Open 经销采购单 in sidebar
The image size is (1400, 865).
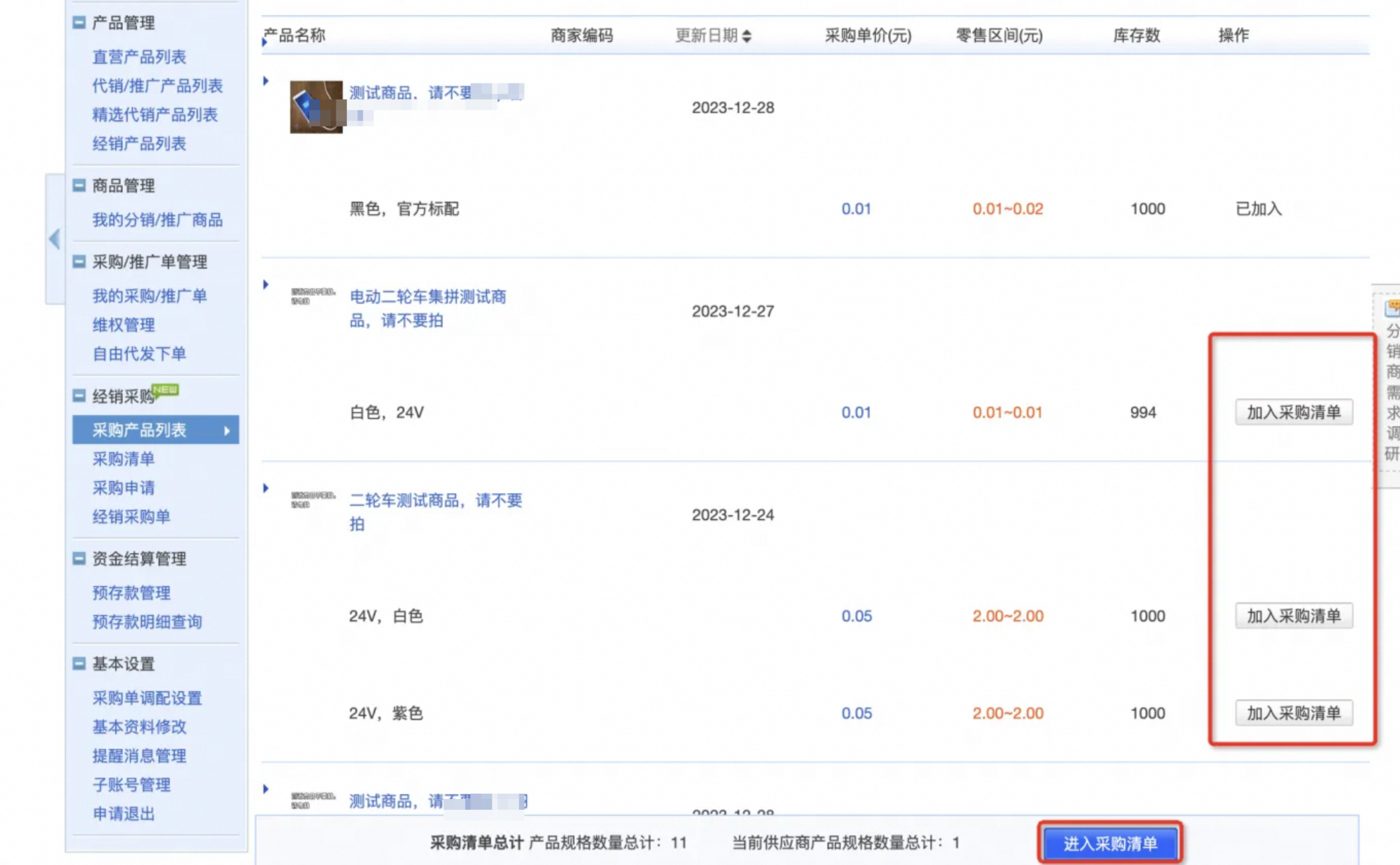pyautogui.click(x=131, y=517)
